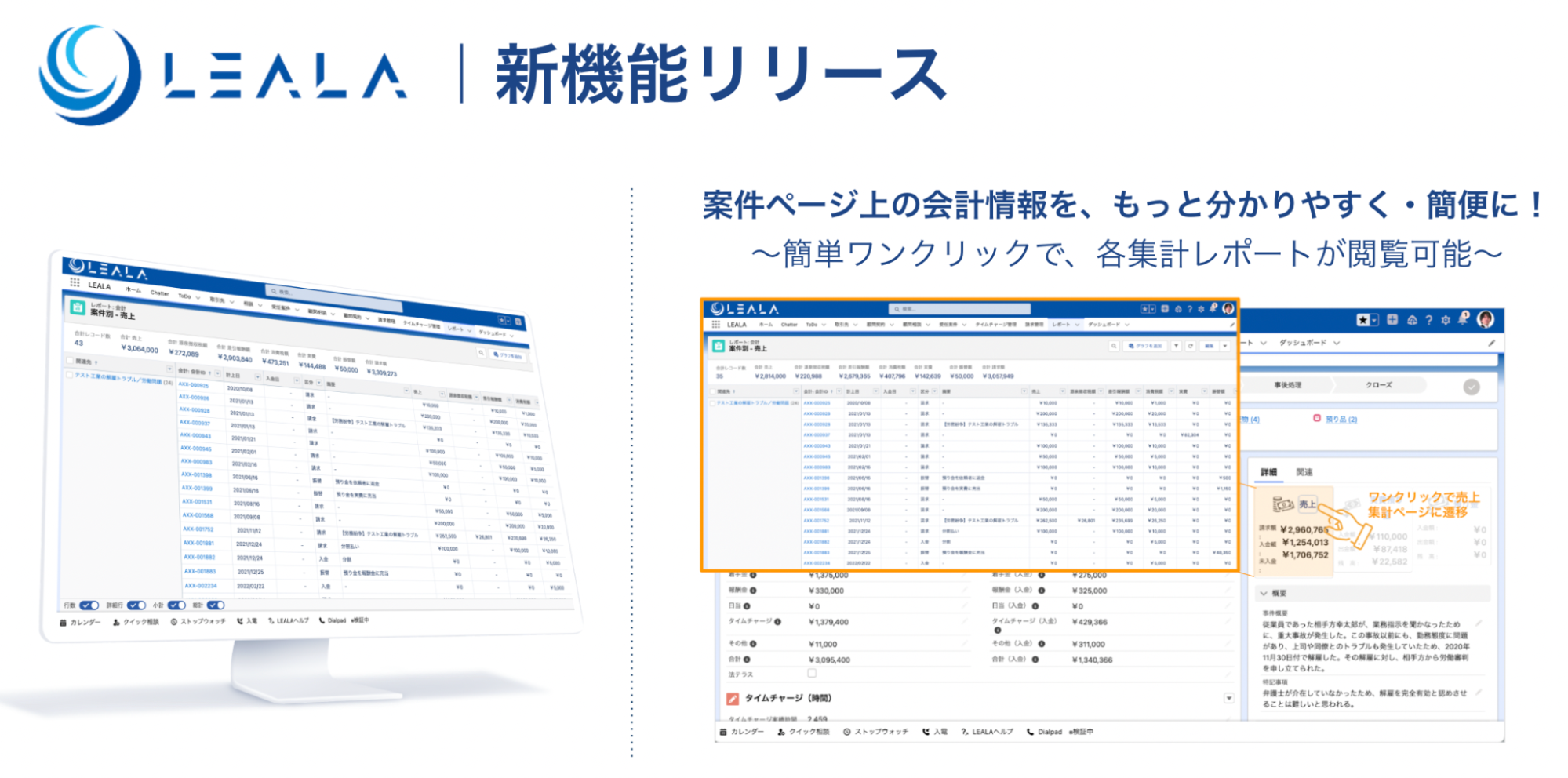Screen dimensions: 1568x778
Task: Toggle the 小計 switch in the tilted monitor
Action: click(x=176, y=605)
